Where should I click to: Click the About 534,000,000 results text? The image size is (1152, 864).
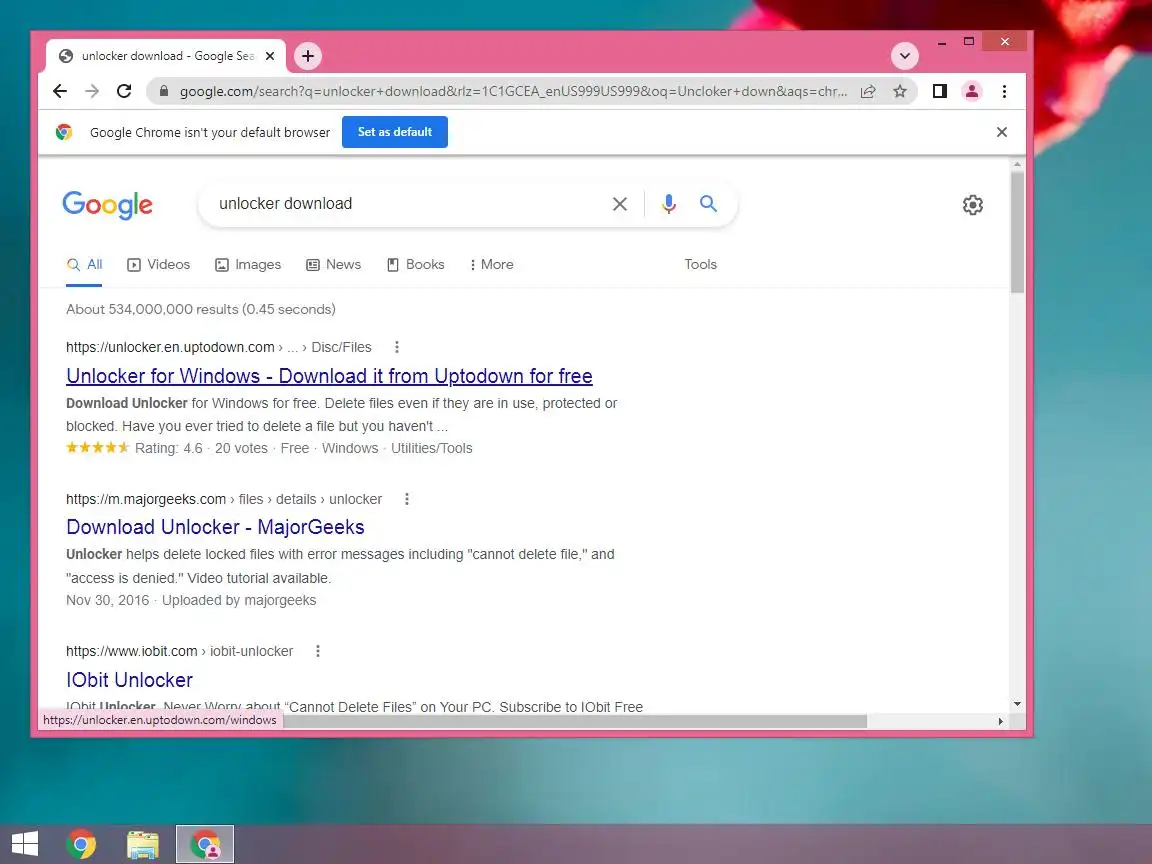[x=201, y=309]
